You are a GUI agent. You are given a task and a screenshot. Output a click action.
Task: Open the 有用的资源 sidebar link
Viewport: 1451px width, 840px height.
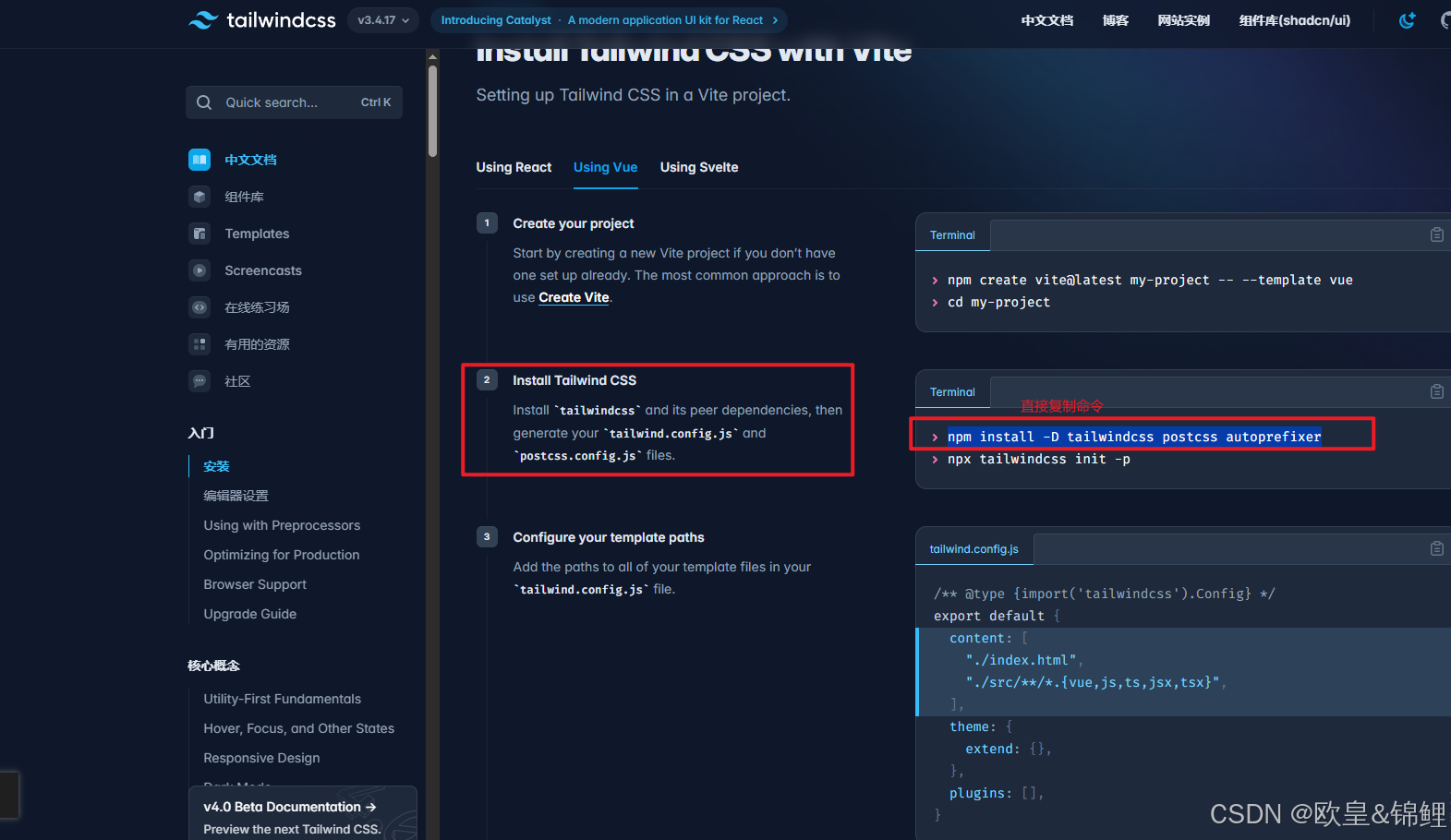click(257, 344)
